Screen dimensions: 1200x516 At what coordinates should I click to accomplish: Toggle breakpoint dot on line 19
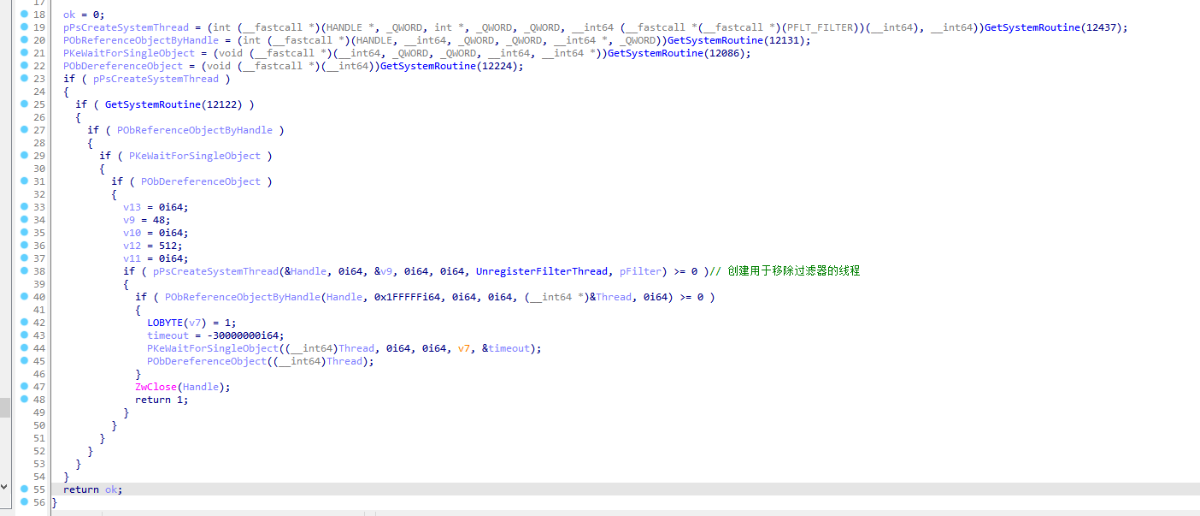coord(24,28)
